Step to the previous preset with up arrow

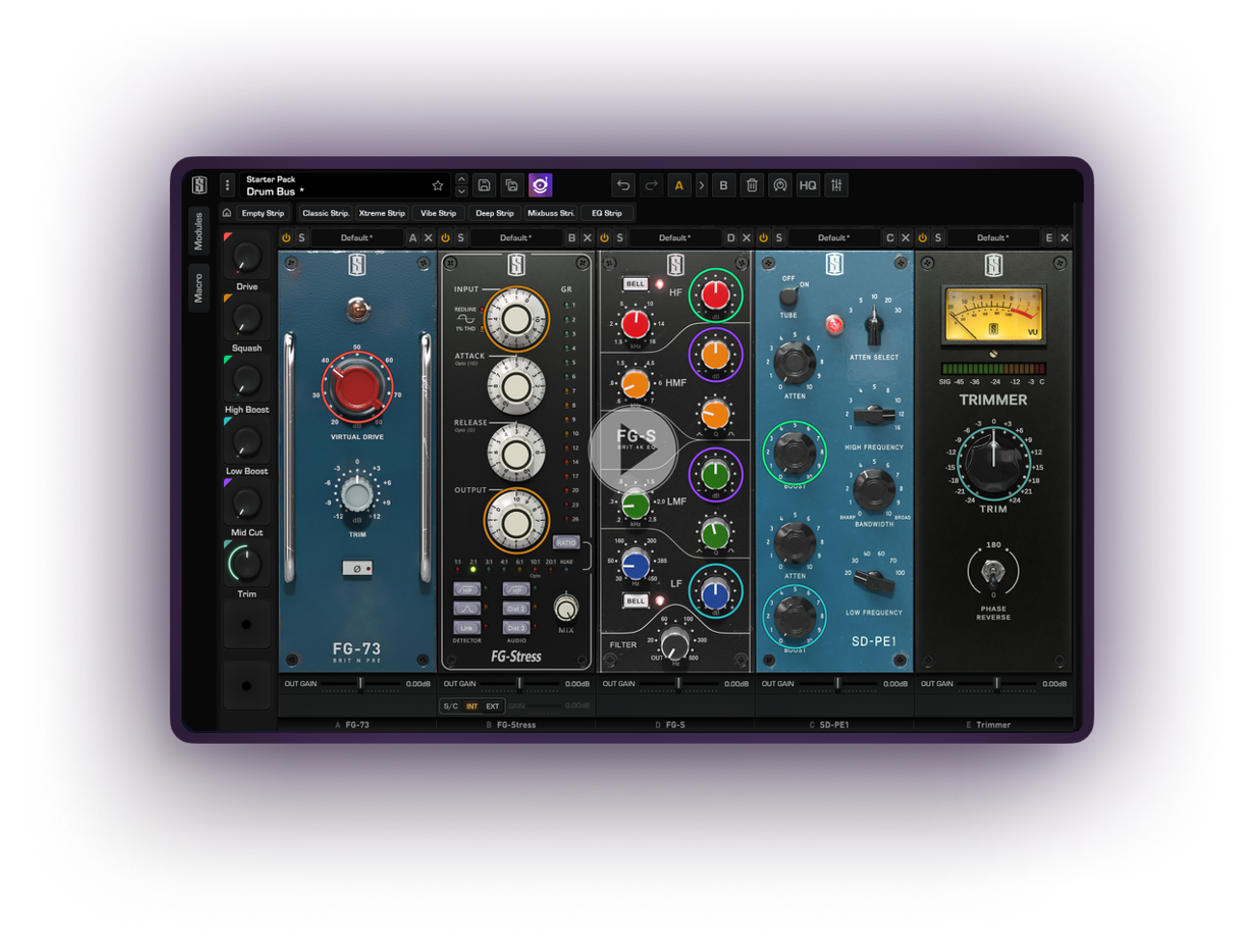click(x=461, y=179)
